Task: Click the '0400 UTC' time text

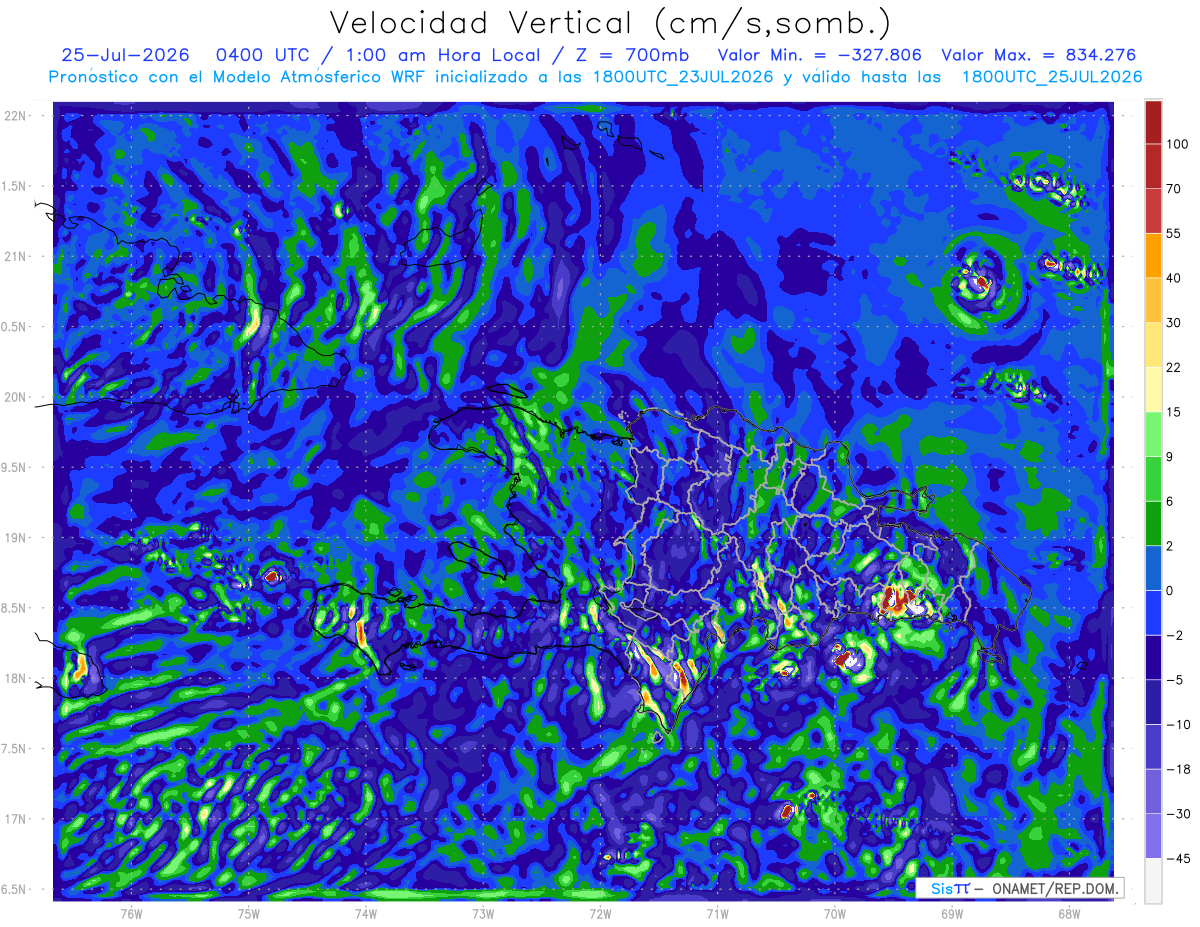Action: 266,55
